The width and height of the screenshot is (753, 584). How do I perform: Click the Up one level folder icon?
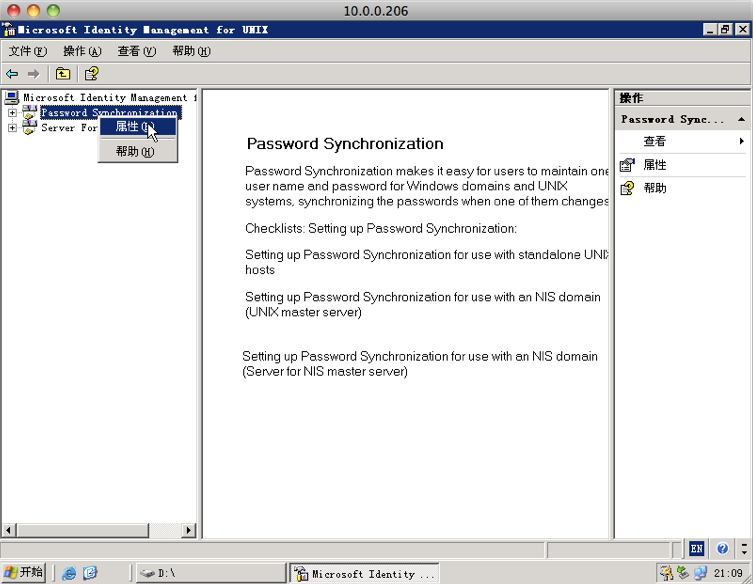point(63,74)
